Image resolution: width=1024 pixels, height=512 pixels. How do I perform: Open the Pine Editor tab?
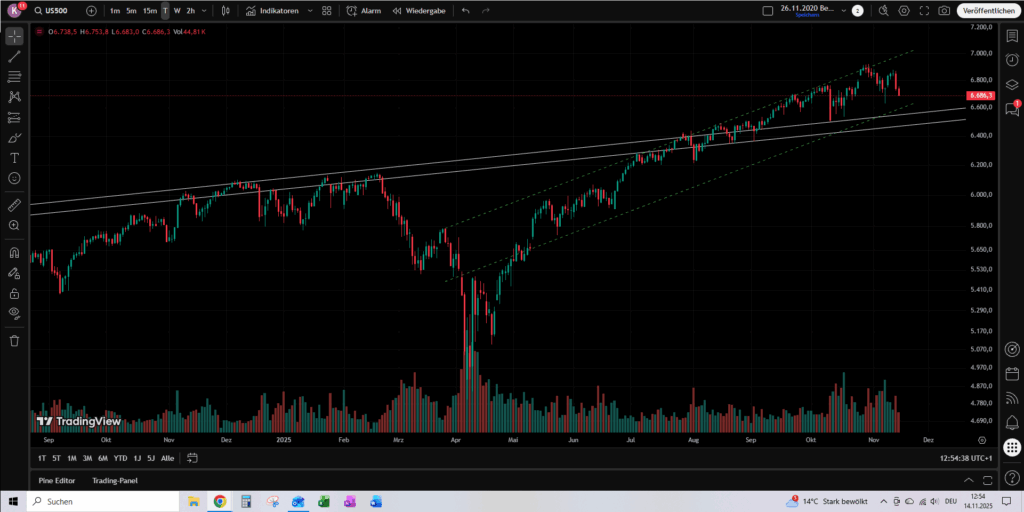[57, 480]
